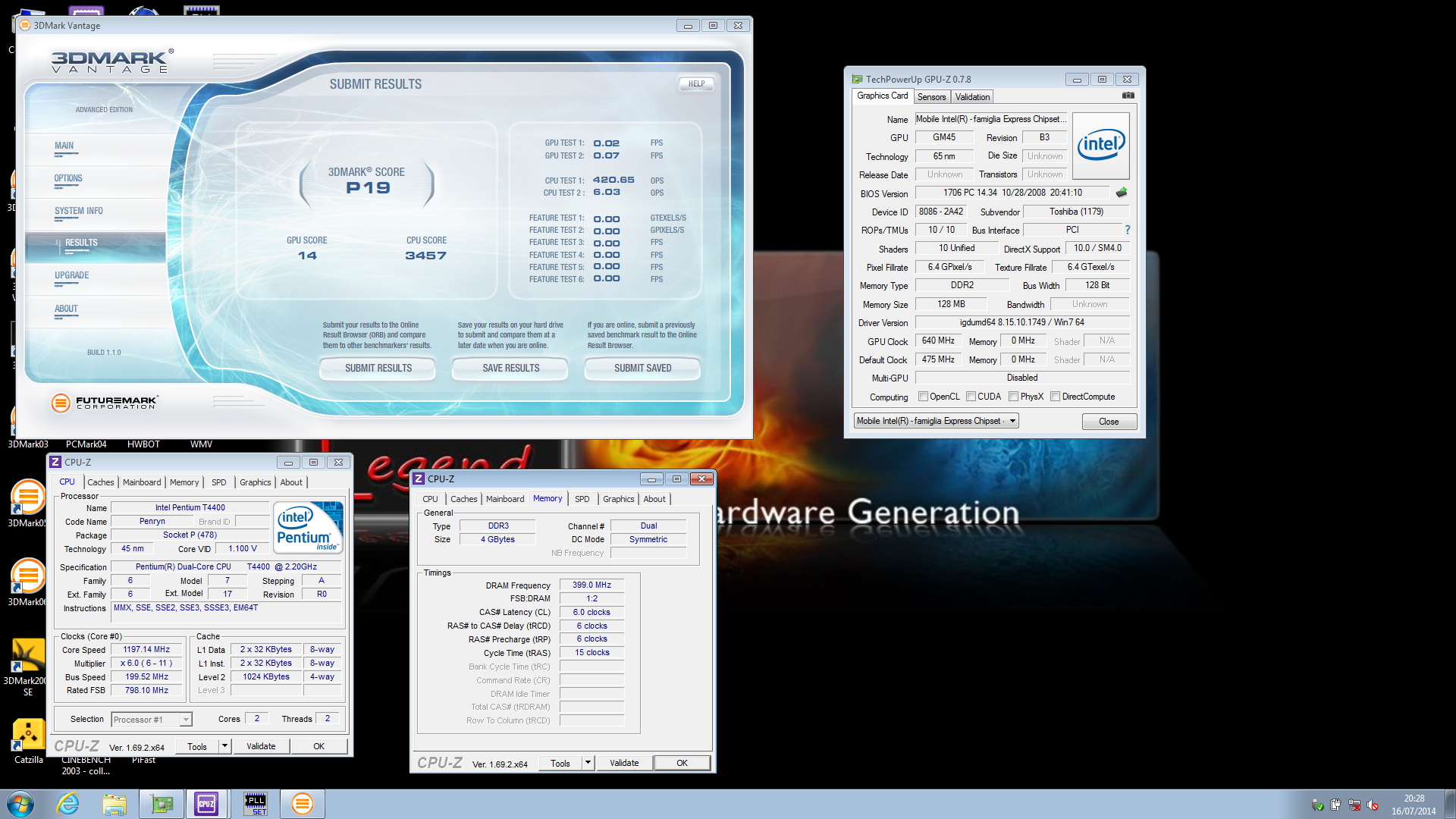This screenshot has height=819, width=1456.
Task: Click OK in CPU-Z memory window
Action: pyautogui.click(x=682, y=763)
